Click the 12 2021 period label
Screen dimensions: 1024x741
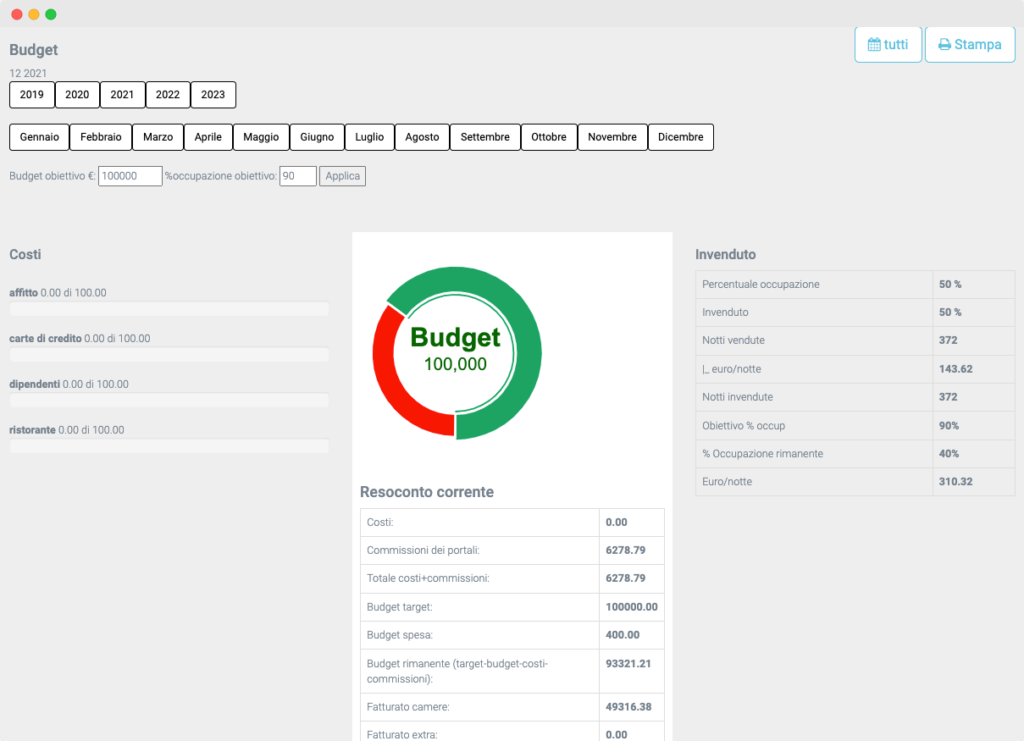(x=28, y=74)
